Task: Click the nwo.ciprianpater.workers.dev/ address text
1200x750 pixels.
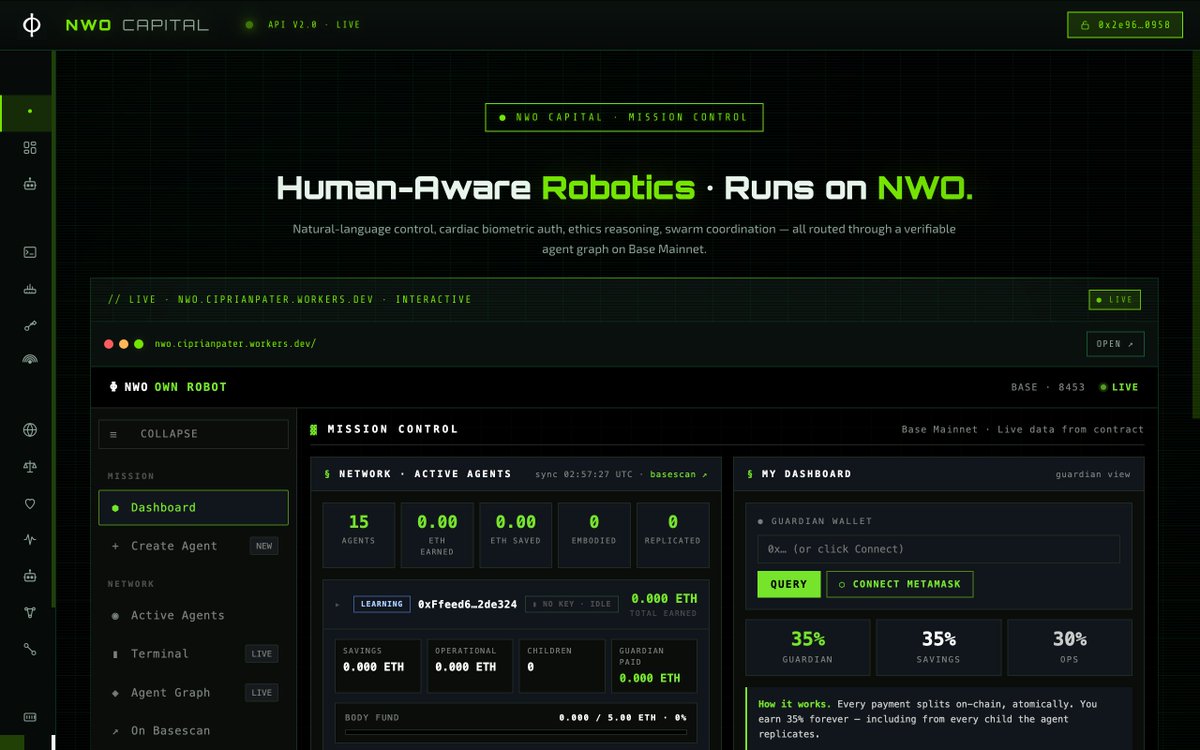Action: [235, 344]
